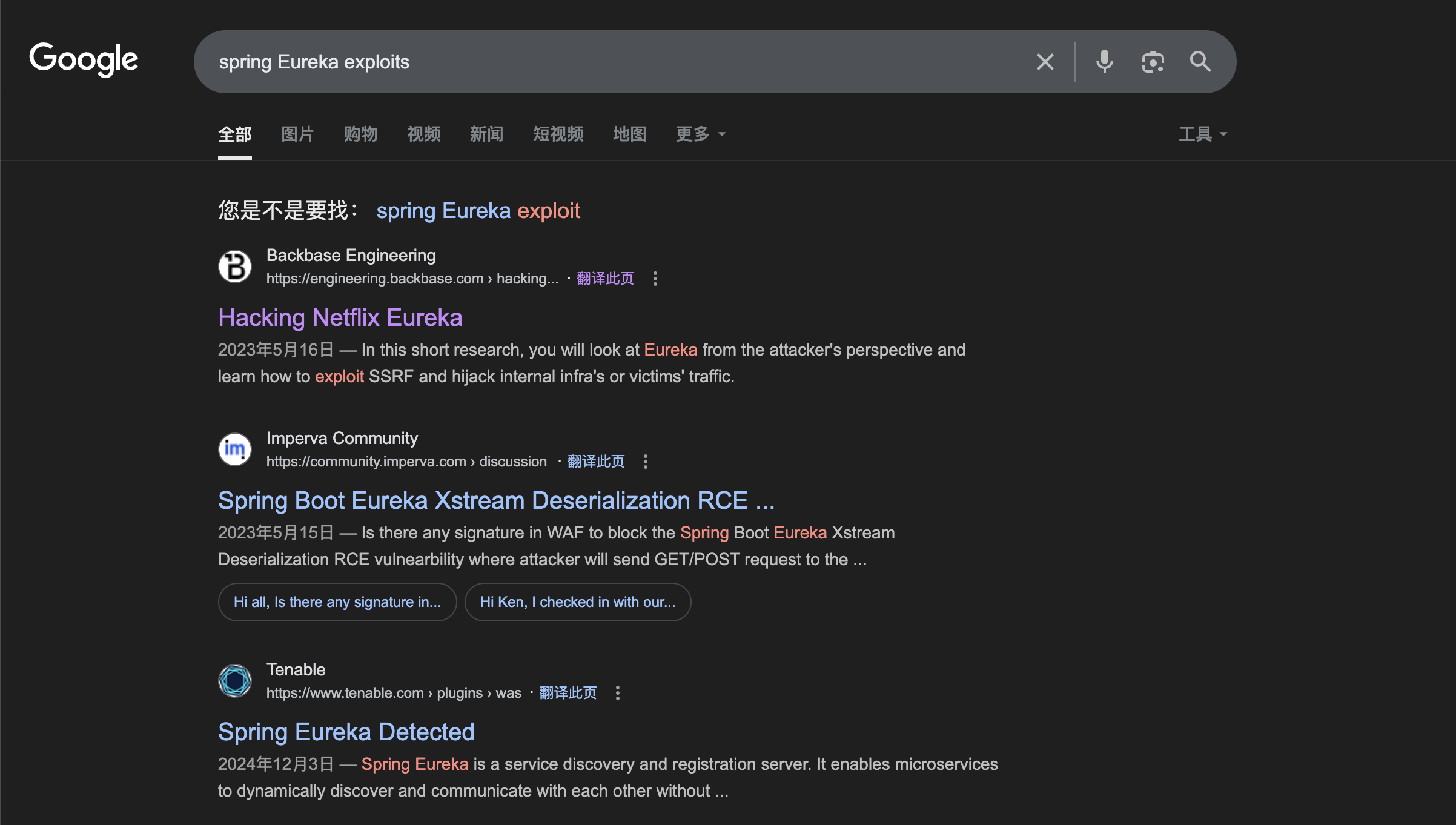This screenshot has width=1456, height=825.
Task: Expand the 更多 dropdown
Action: pyautogui.click(x=700, y=134)
